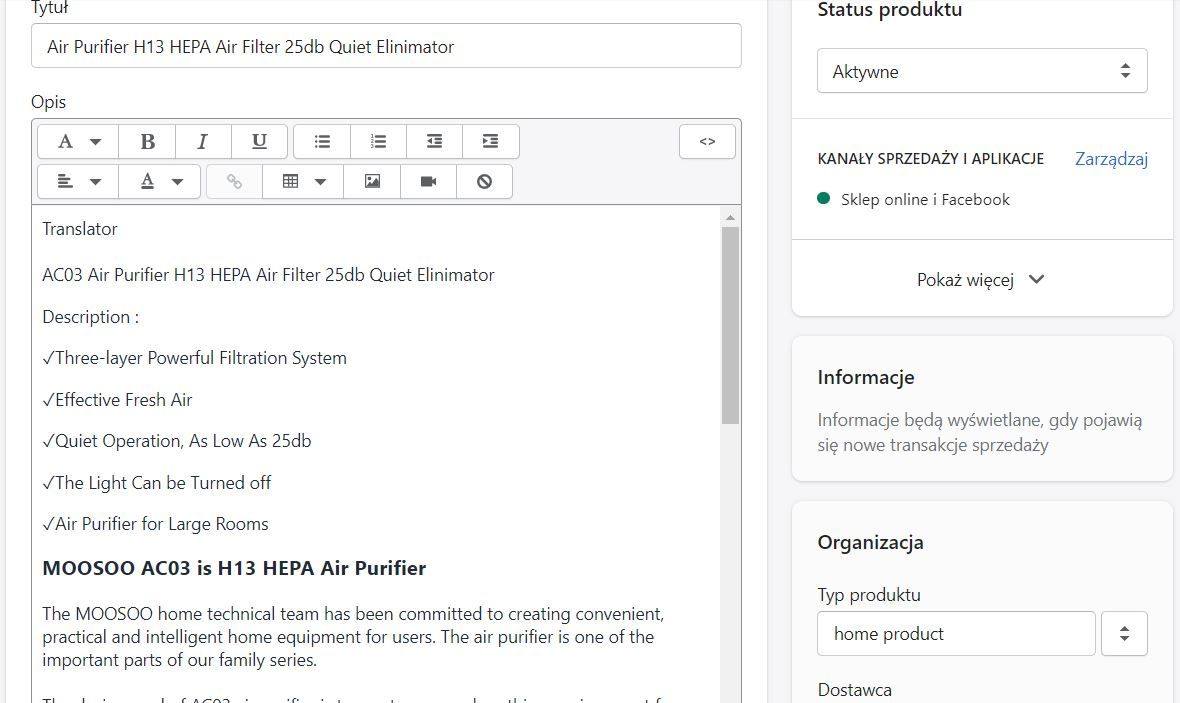Click 'Sklep online i Facebook' channel text

click(x=925, y=199)
